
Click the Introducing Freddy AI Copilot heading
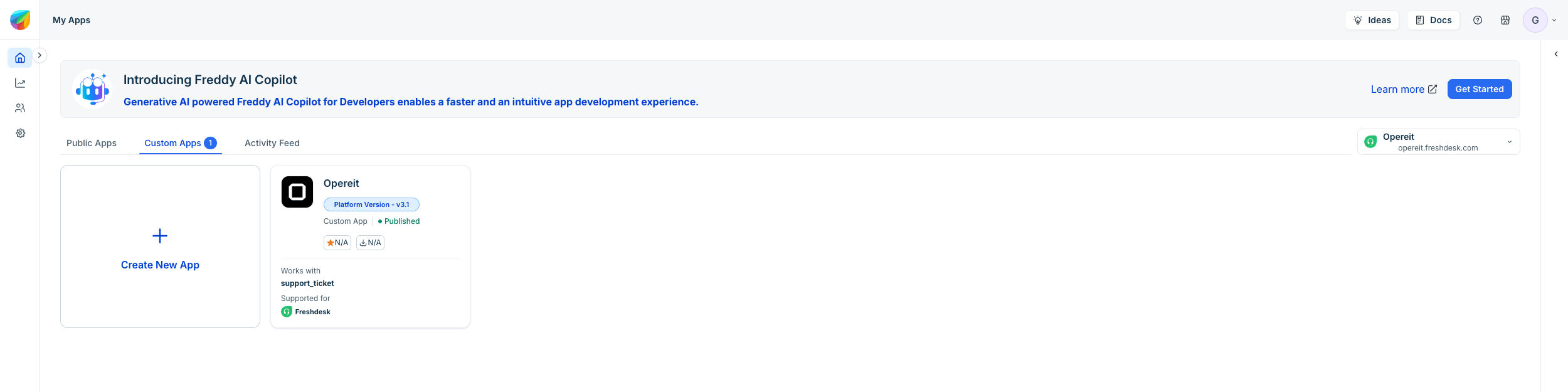(210, 80)
